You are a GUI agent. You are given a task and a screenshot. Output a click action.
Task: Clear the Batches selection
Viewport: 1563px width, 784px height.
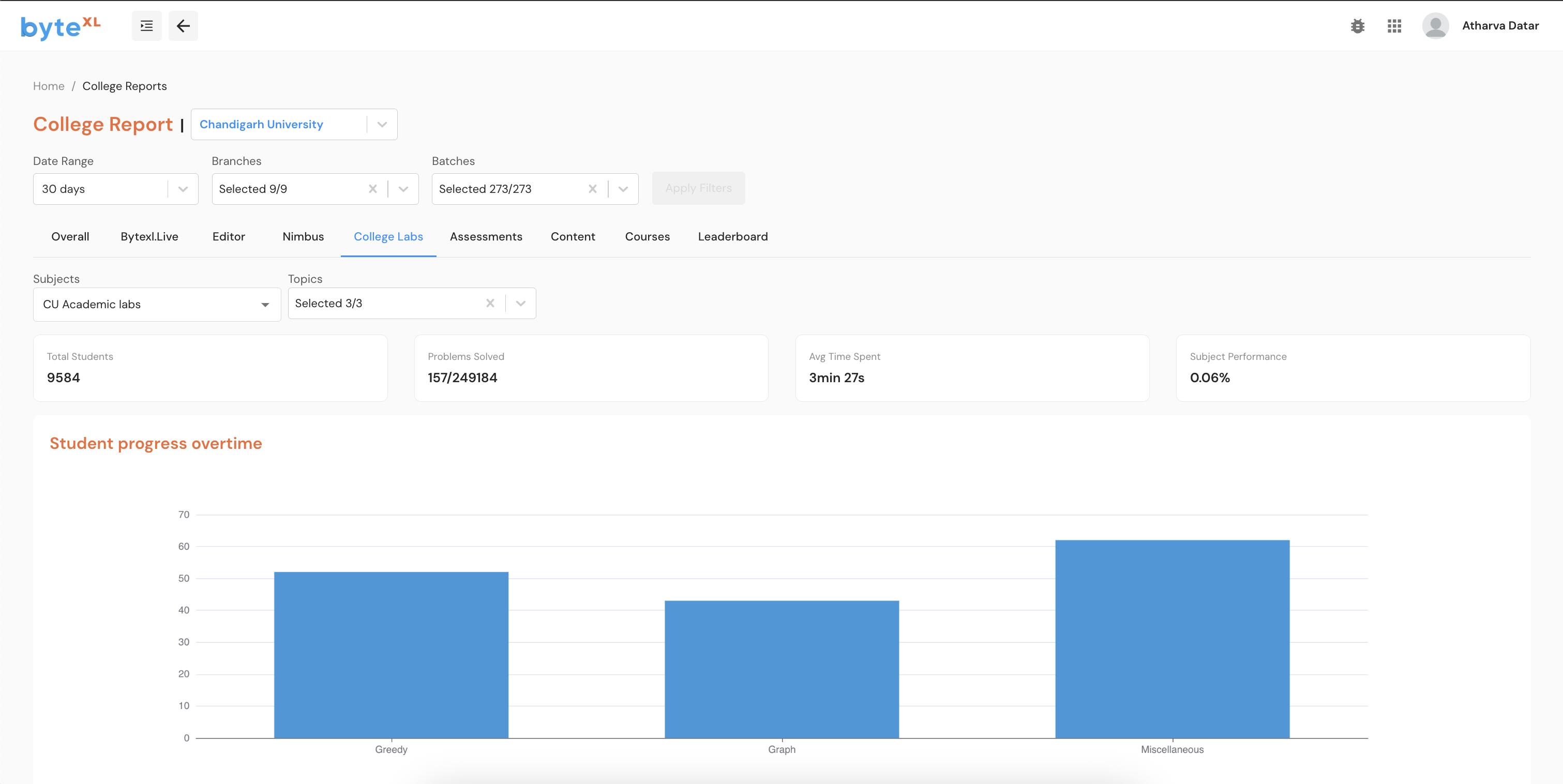[x=592, y=189]
